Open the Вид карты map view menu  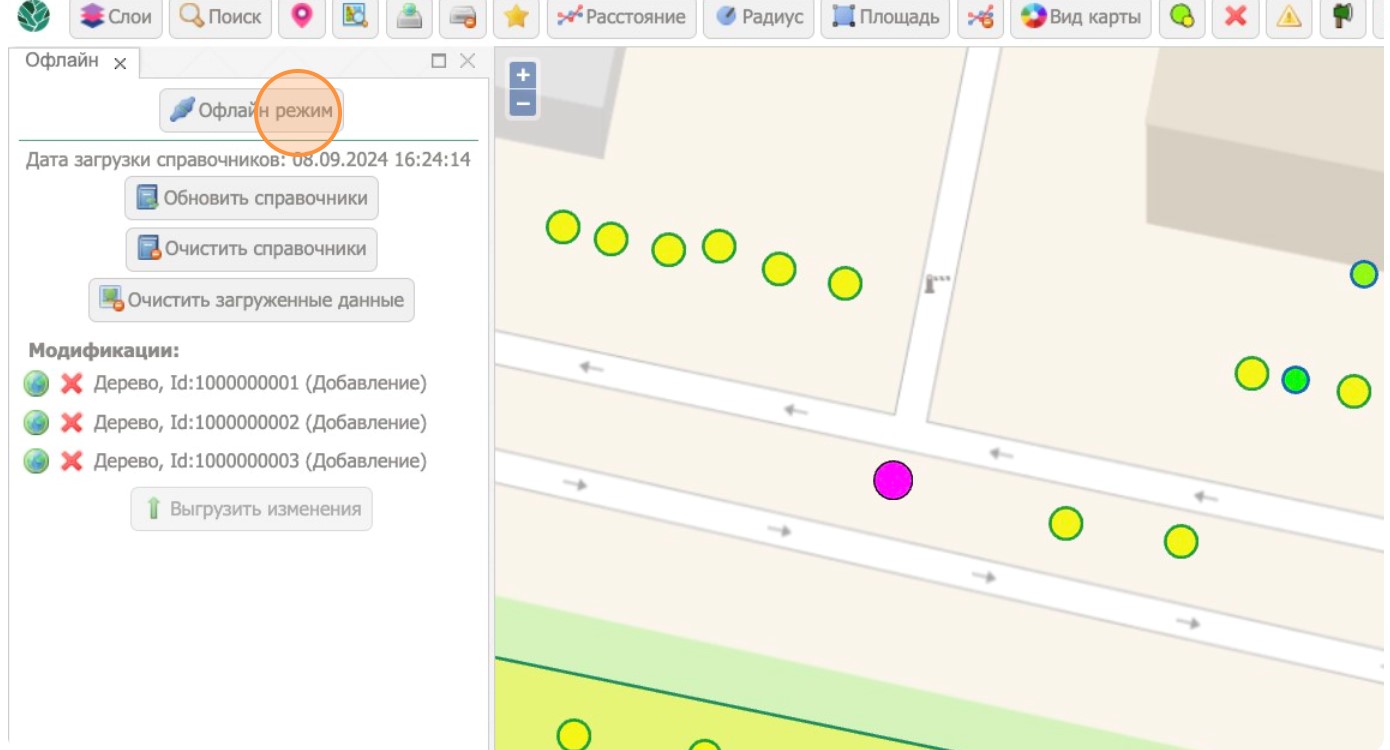(x=1080, y=17)
